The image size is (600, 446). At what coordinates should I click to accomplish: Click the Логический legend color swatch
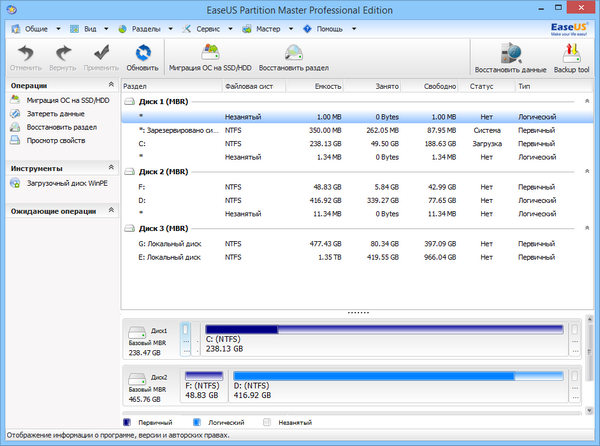[x=197, y=422]
